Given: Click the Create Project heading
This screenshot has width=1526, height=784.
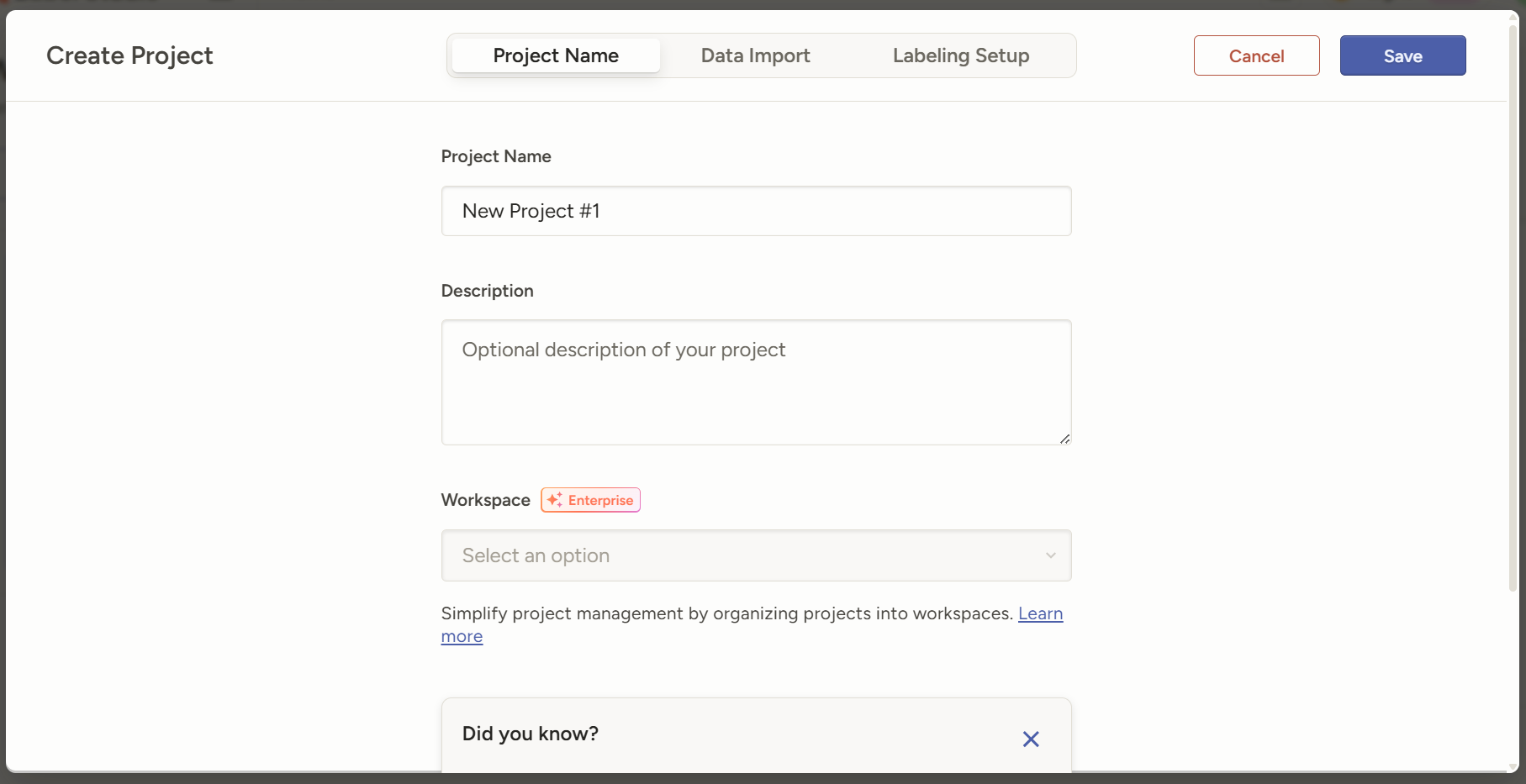Looking at the screenshot, I should (129, 55).
